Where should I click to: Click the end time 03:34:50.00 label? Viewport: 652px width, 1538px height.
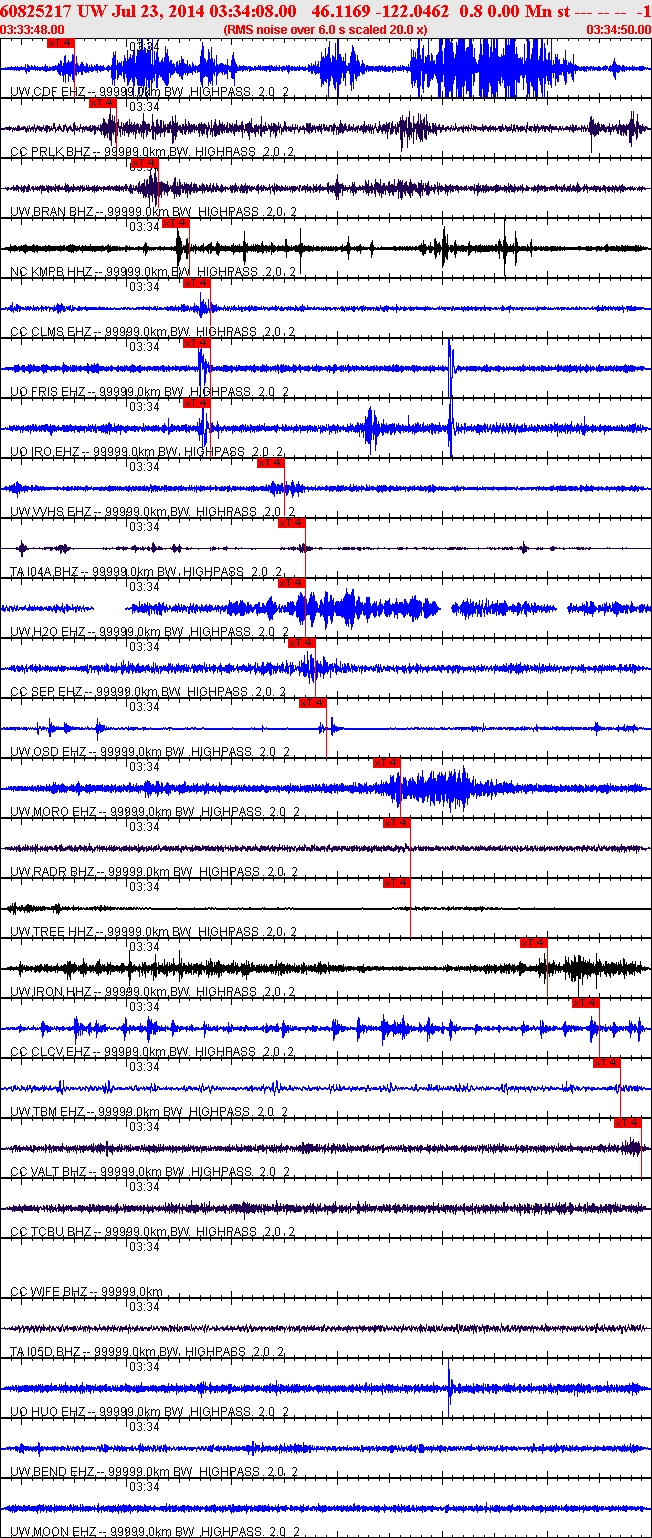(x=619, y=30)
